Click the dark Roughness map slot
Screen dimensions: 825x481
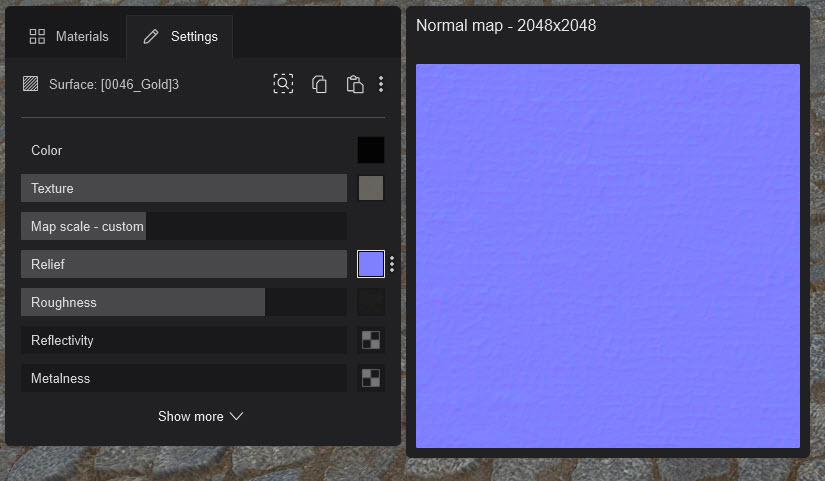coord(371,302)
